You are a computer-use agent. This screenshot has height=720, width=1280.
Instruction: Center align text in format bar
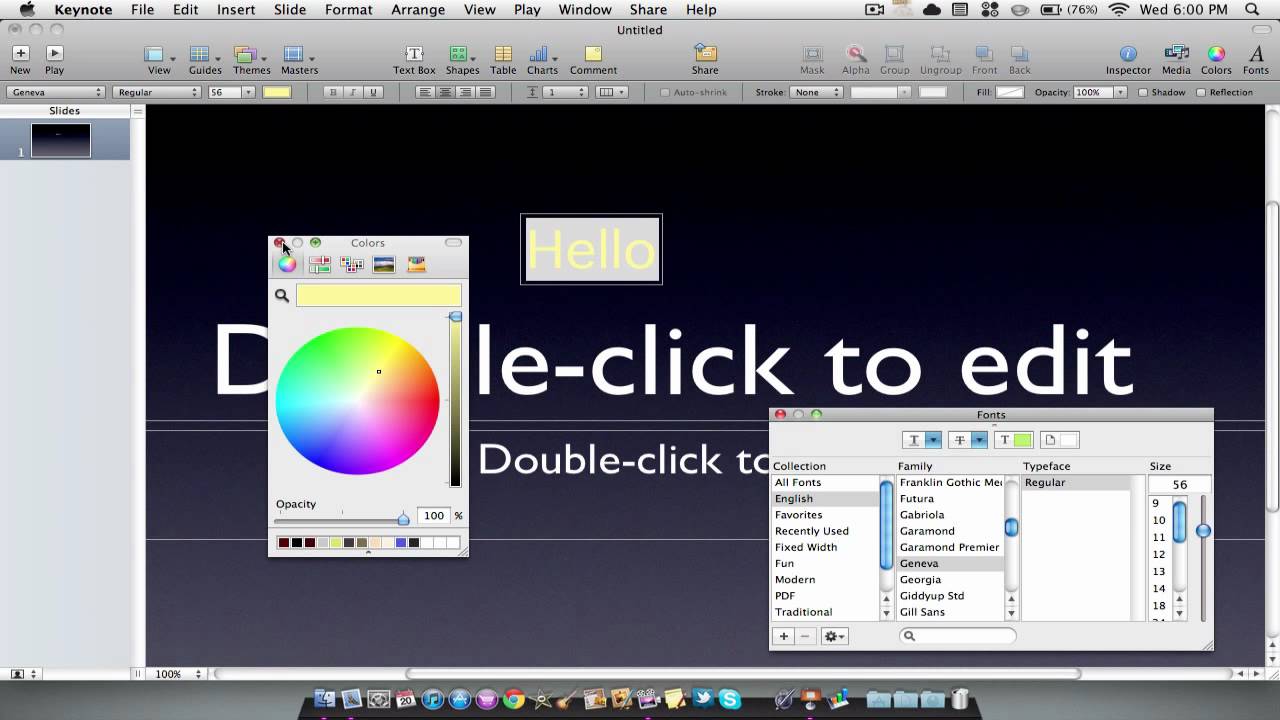tap(445, 92)
